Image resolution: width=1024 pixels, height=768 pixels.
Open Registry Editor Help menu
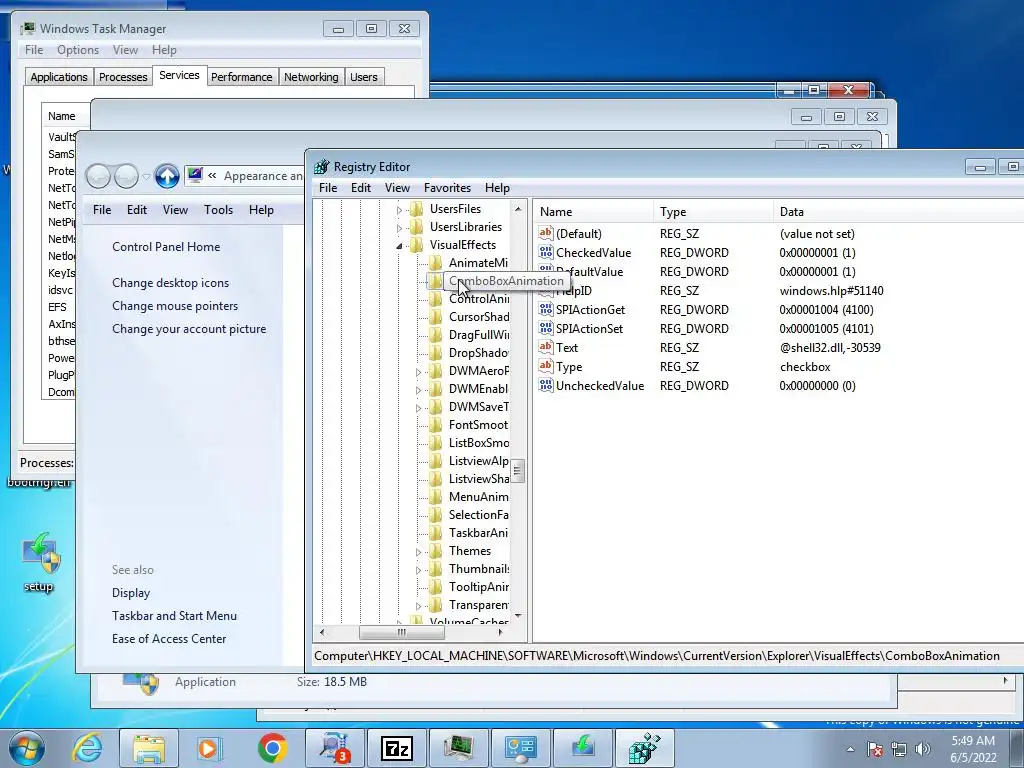tap(497, 187)
